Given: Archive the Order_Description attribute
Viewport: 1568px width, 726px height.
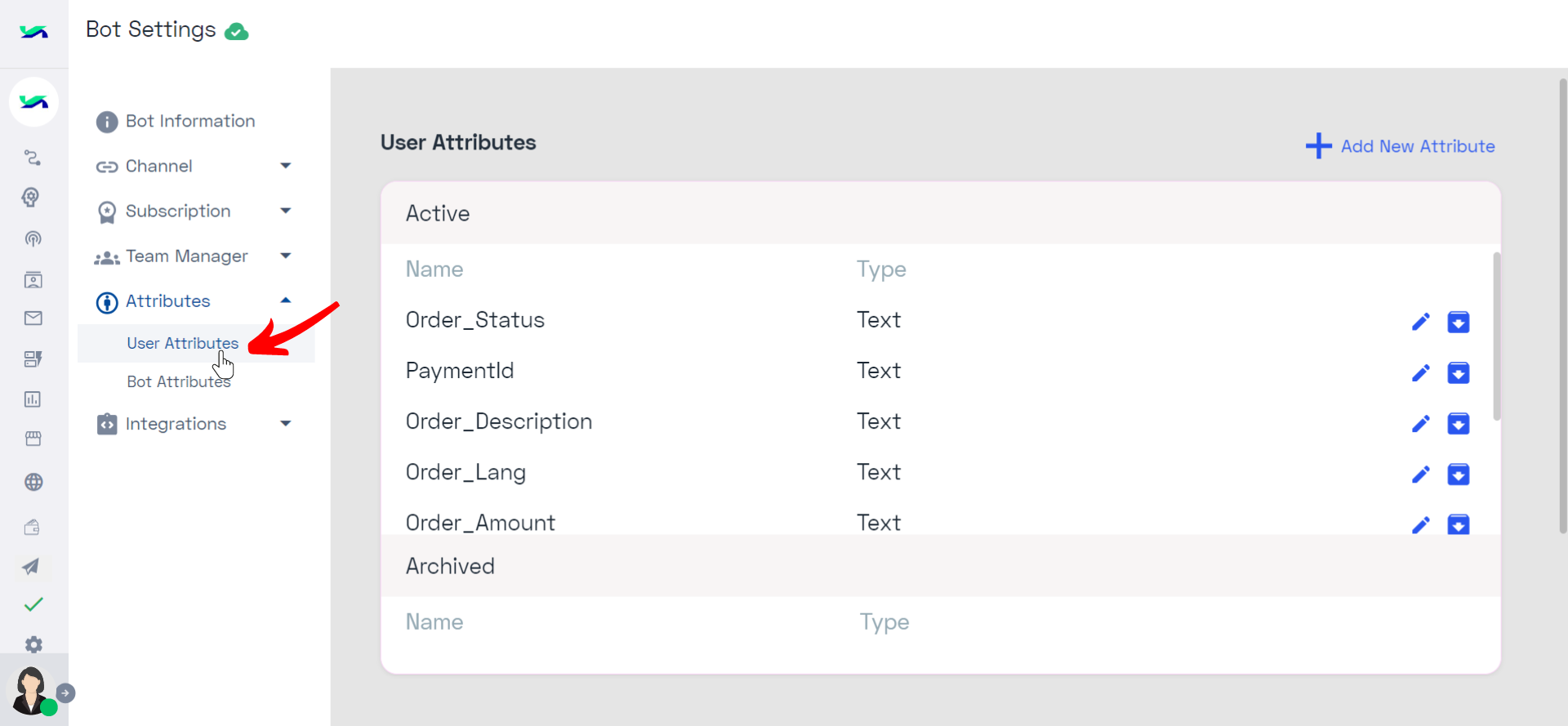Looking at the screenshot, I should click(1459, 424).
